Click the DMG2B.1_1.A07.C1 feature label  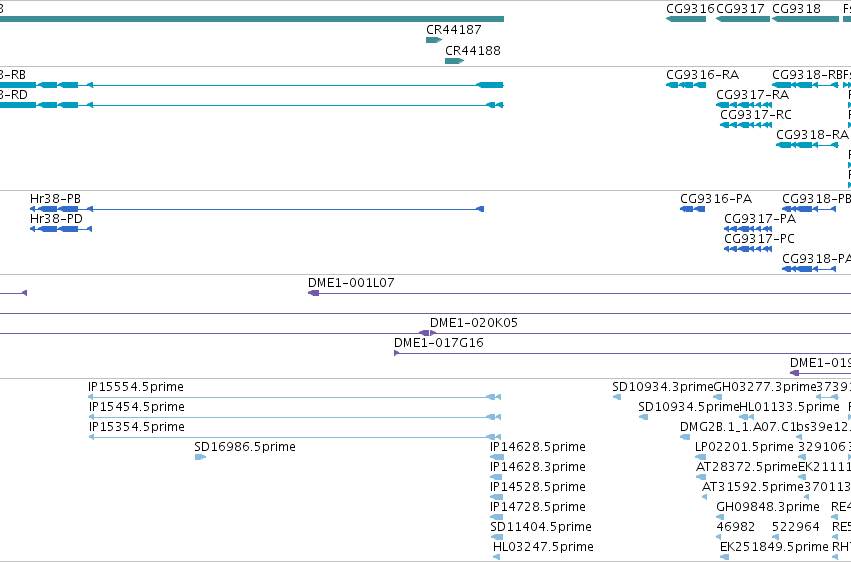pyautogui.click(x=736, y=427)
